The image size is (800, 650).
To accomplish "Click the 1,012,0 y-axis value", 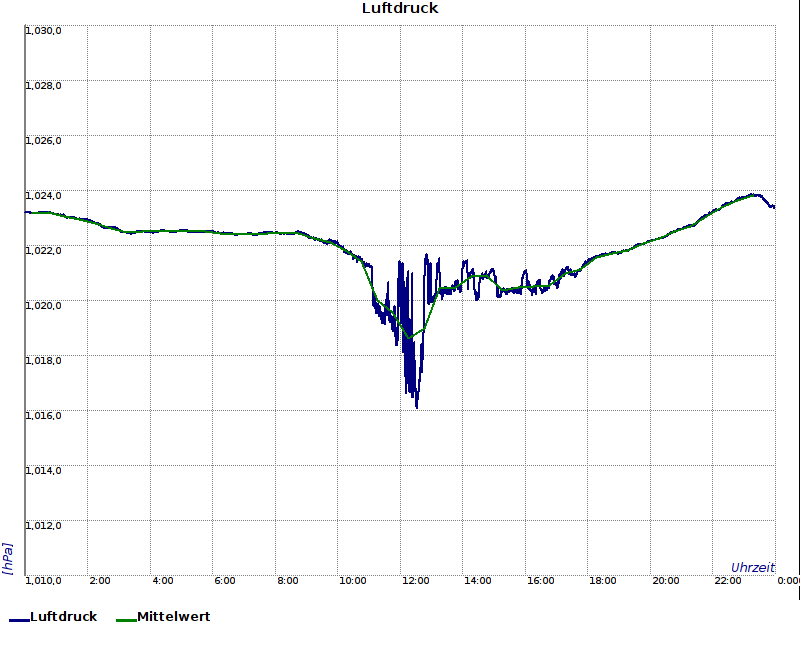I will click(43, 526).
